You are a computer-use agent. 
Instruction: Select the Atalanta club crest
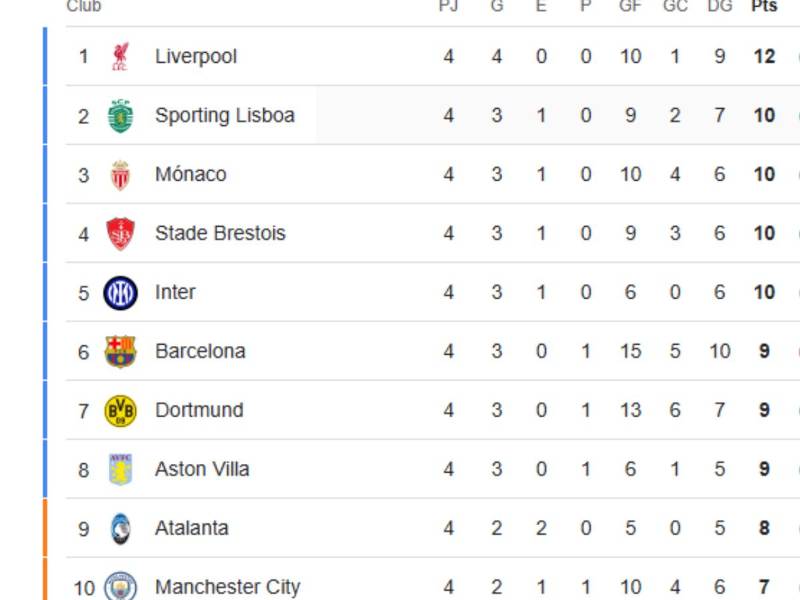(119, 528)
